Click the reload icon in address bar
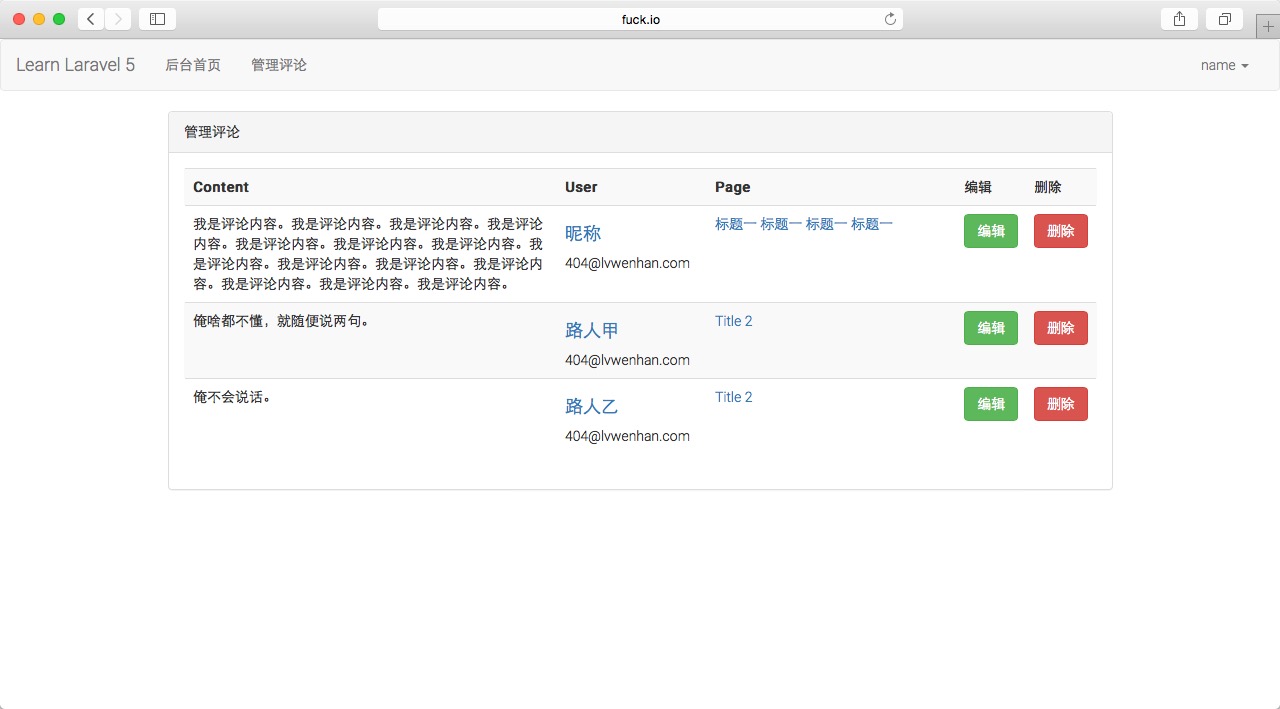Viewport: 1280px width, 709px height. click(889, 18)
